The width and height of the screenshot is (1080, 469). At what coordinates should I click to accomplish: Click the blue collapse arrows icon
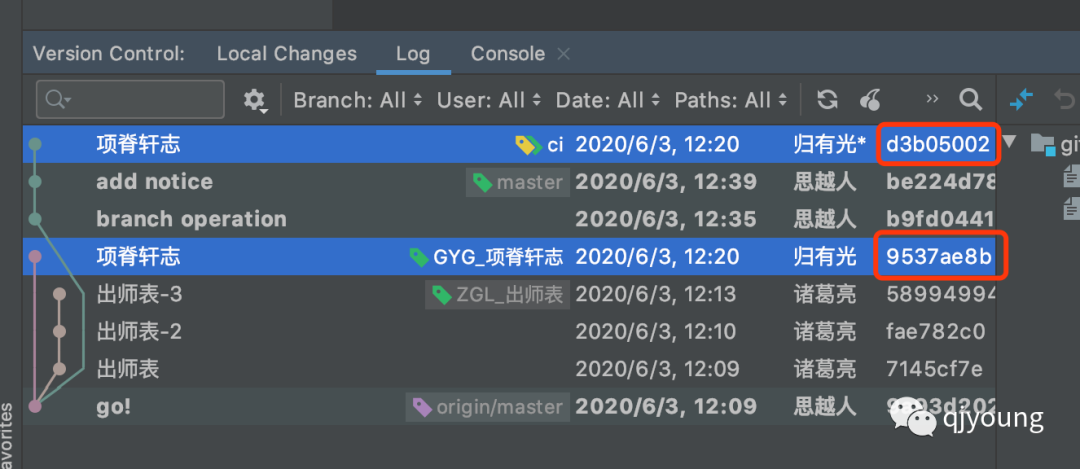(x=1021, y=101)
